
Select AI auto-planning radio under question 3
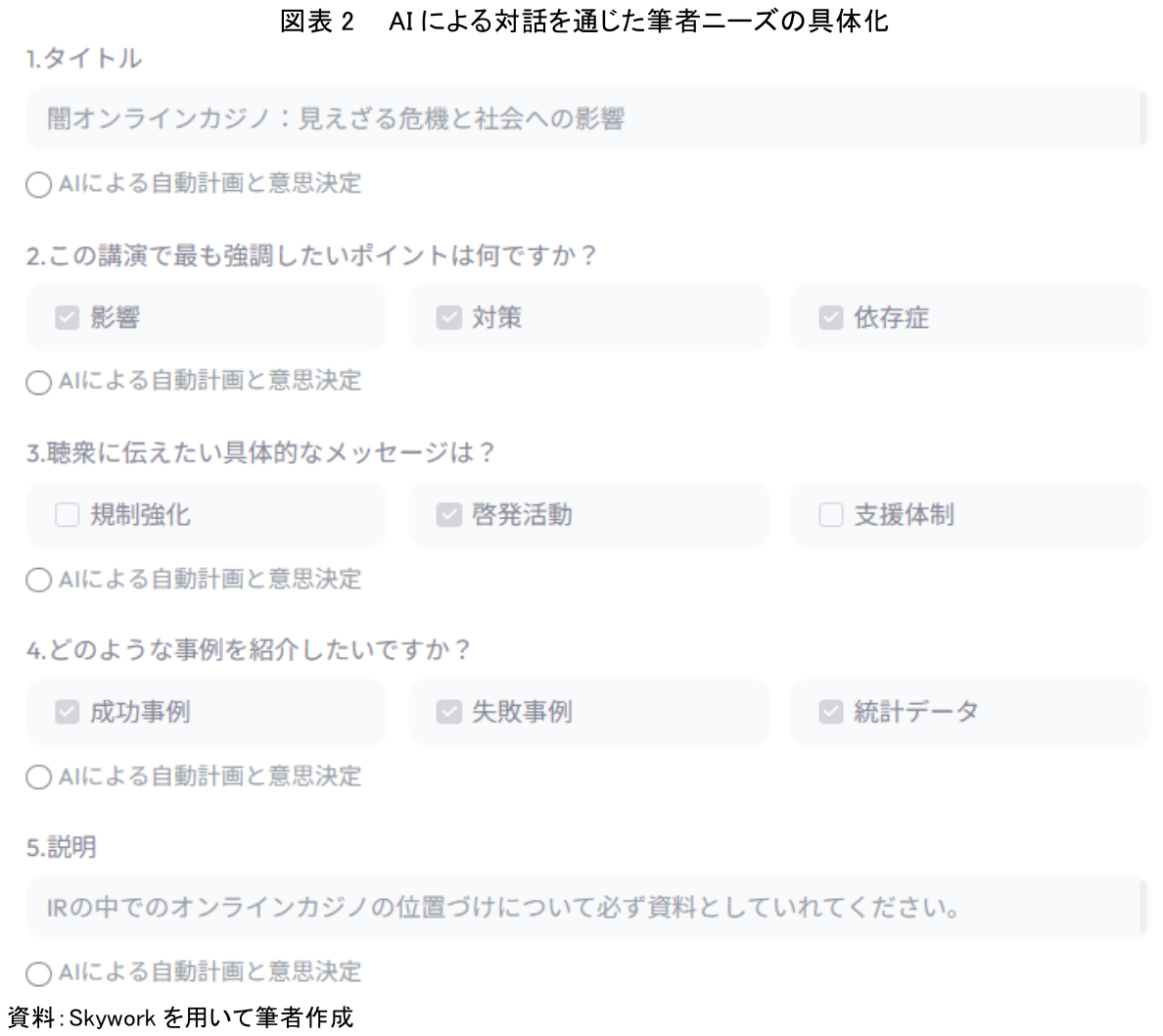pyautogui.click(x=38, y=581)
